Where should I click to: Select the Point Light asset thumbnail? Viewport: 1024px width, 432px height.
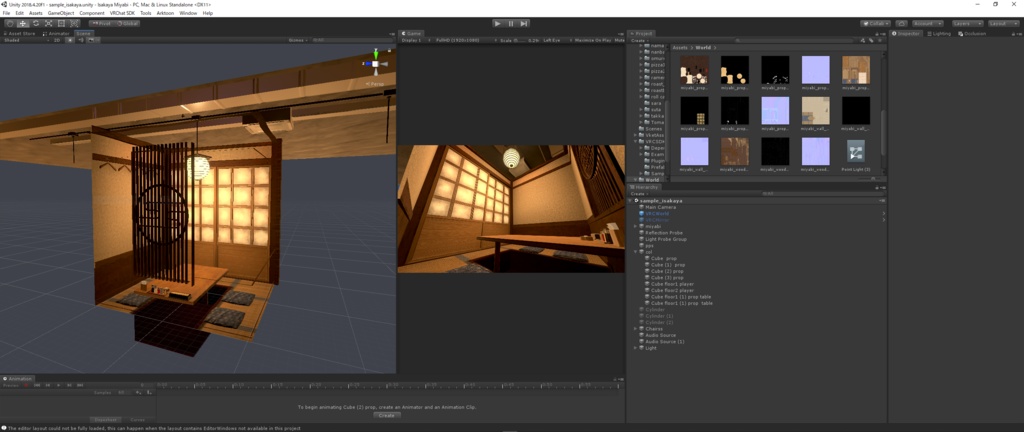click(x=855, y=152)
